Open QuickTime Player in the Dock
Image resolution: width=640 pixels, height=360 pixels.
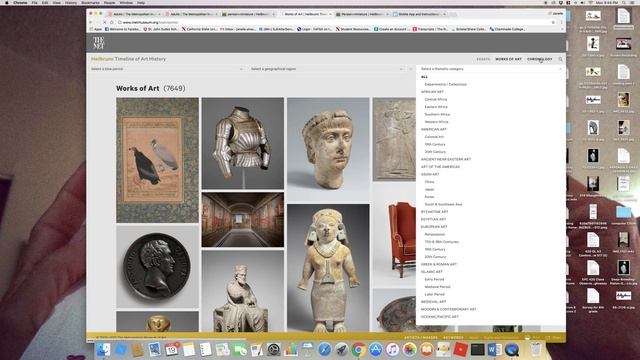tap(511, 349)
